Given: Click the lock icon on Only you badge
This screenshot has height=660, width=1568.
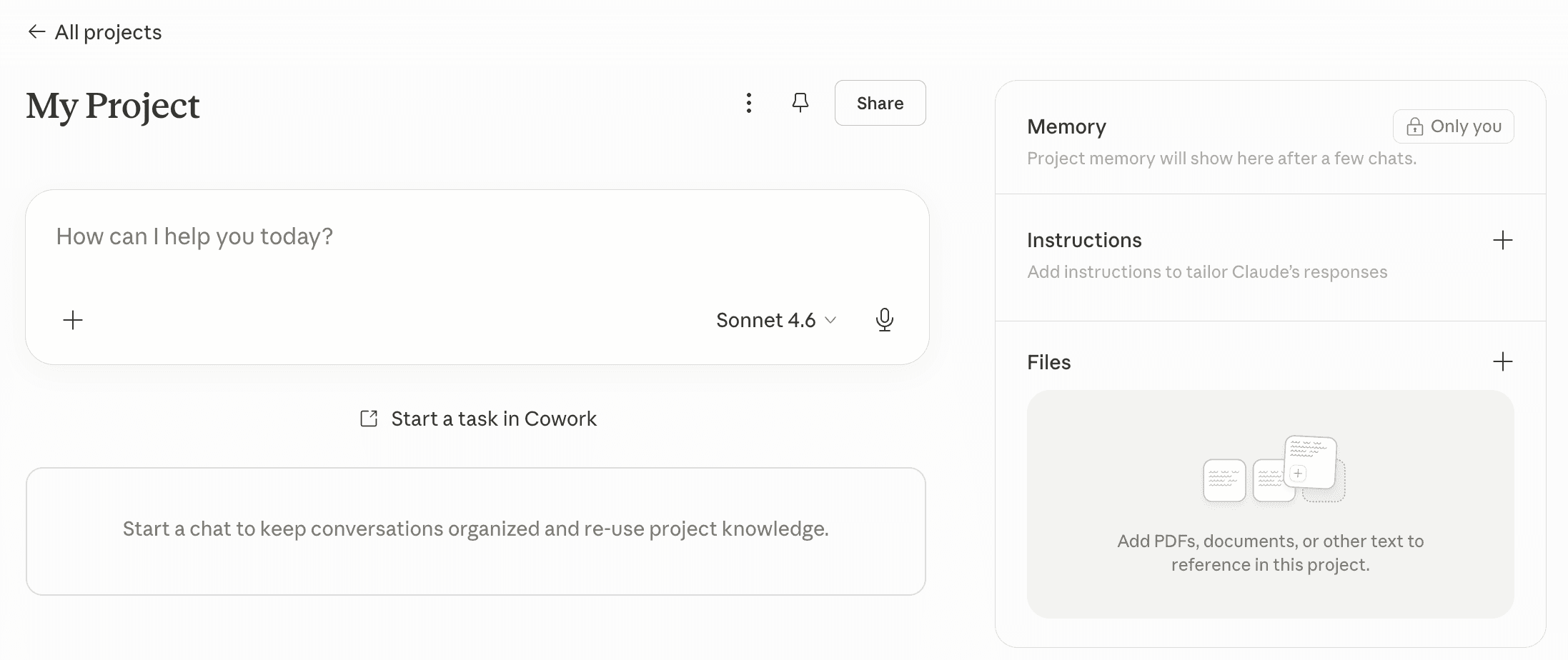Looking at the screenshot, I should 1416,126.
